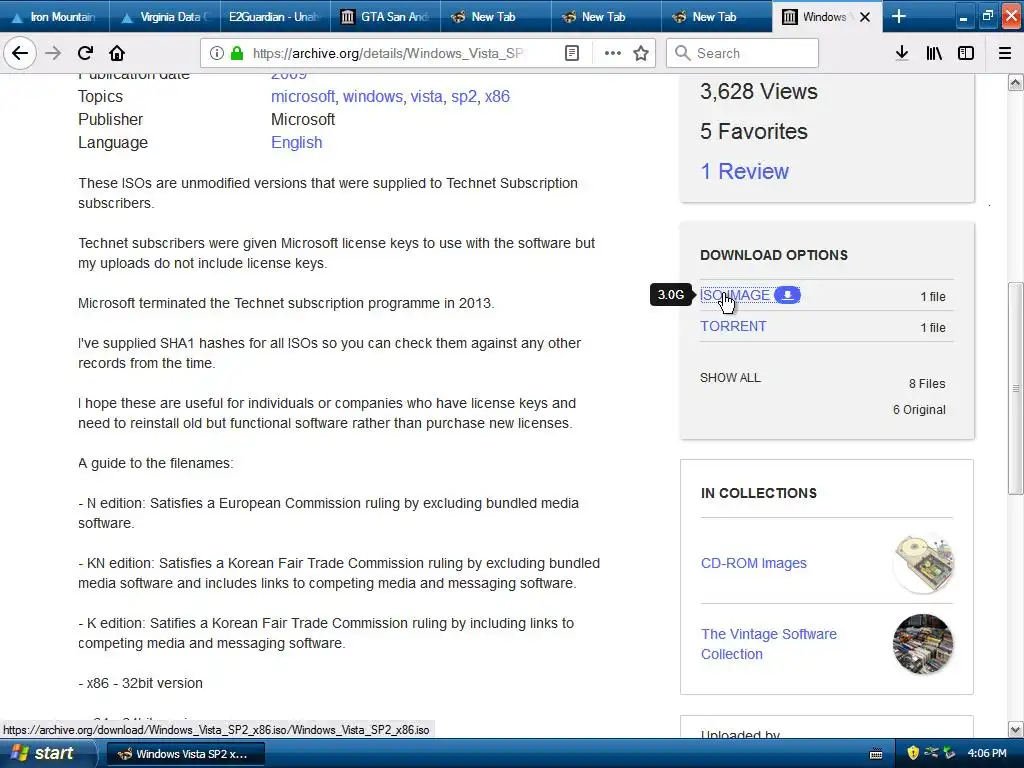Image resolution: width=1024 pixels, height=768 pixels.
Task: Open a new tab with plus button
Action: pyautogui.click(x=899, y=16)
